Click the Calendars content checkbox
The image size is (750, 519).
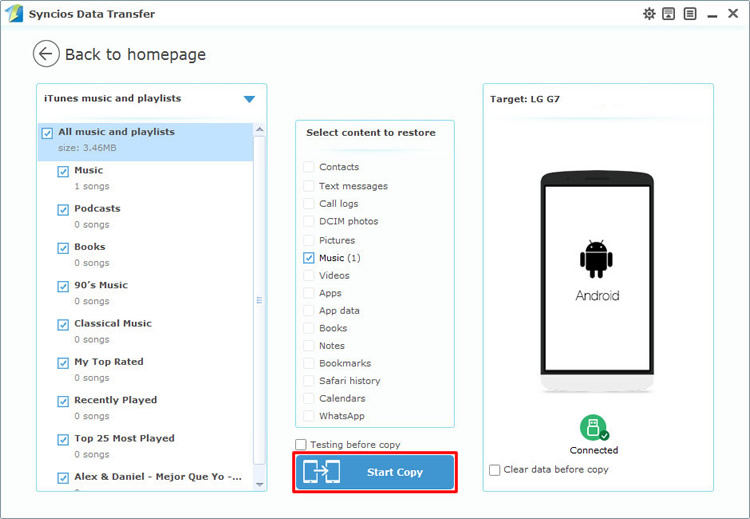point(309,398)
